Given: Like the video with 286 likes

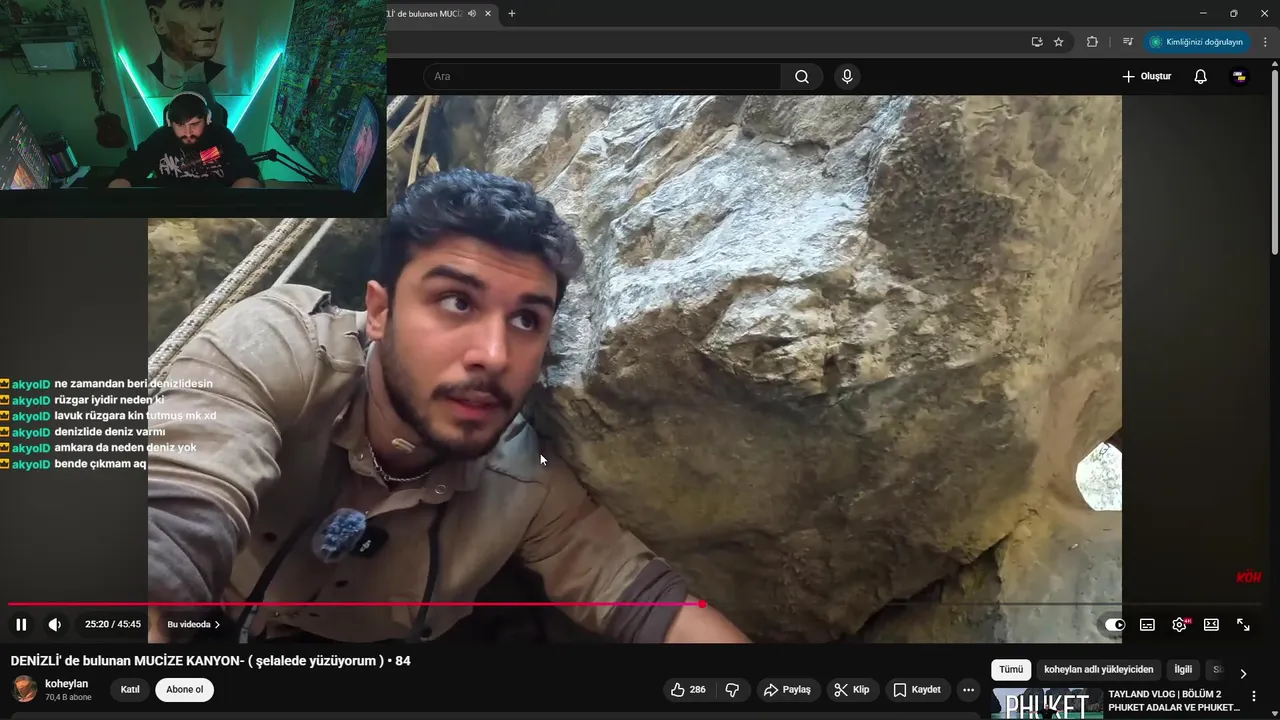Looking at the screenshot, I should coord(688,690).
